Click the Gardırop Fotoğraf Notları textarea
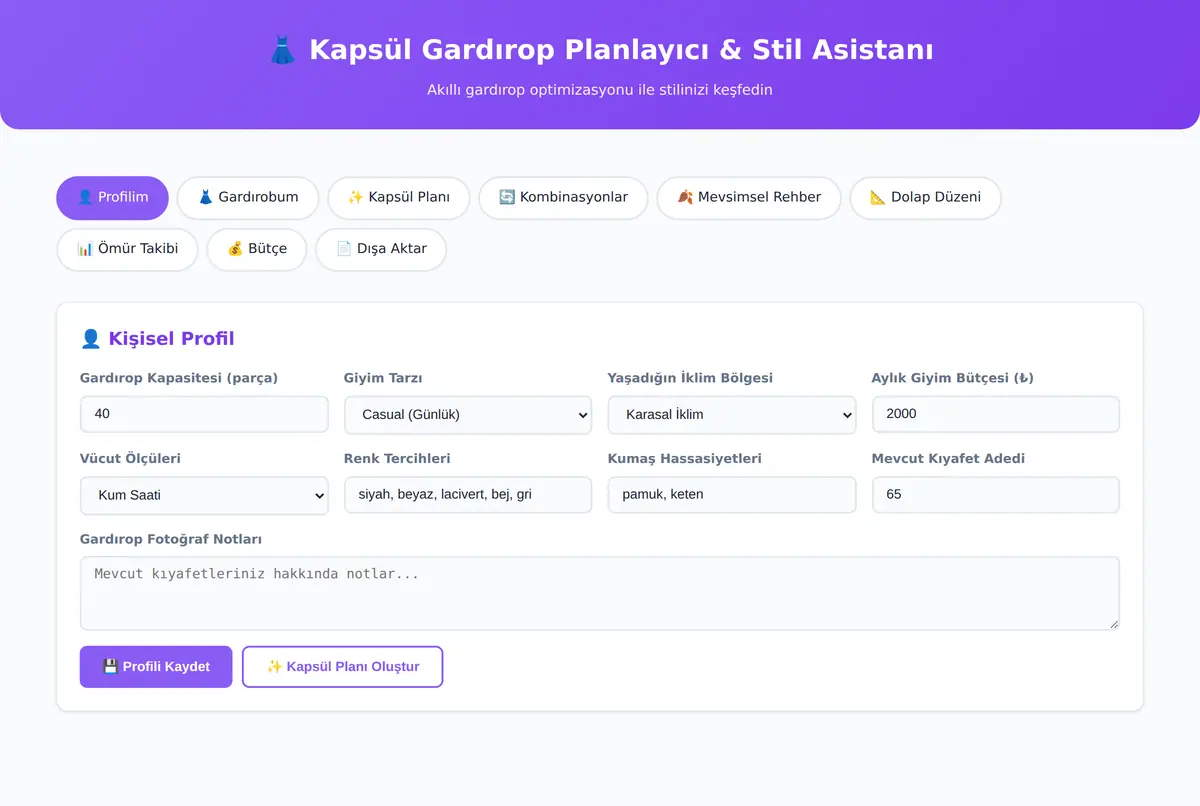Image resolution: width=1200 pixels, height=806 pixels. [x=600, y=593]
